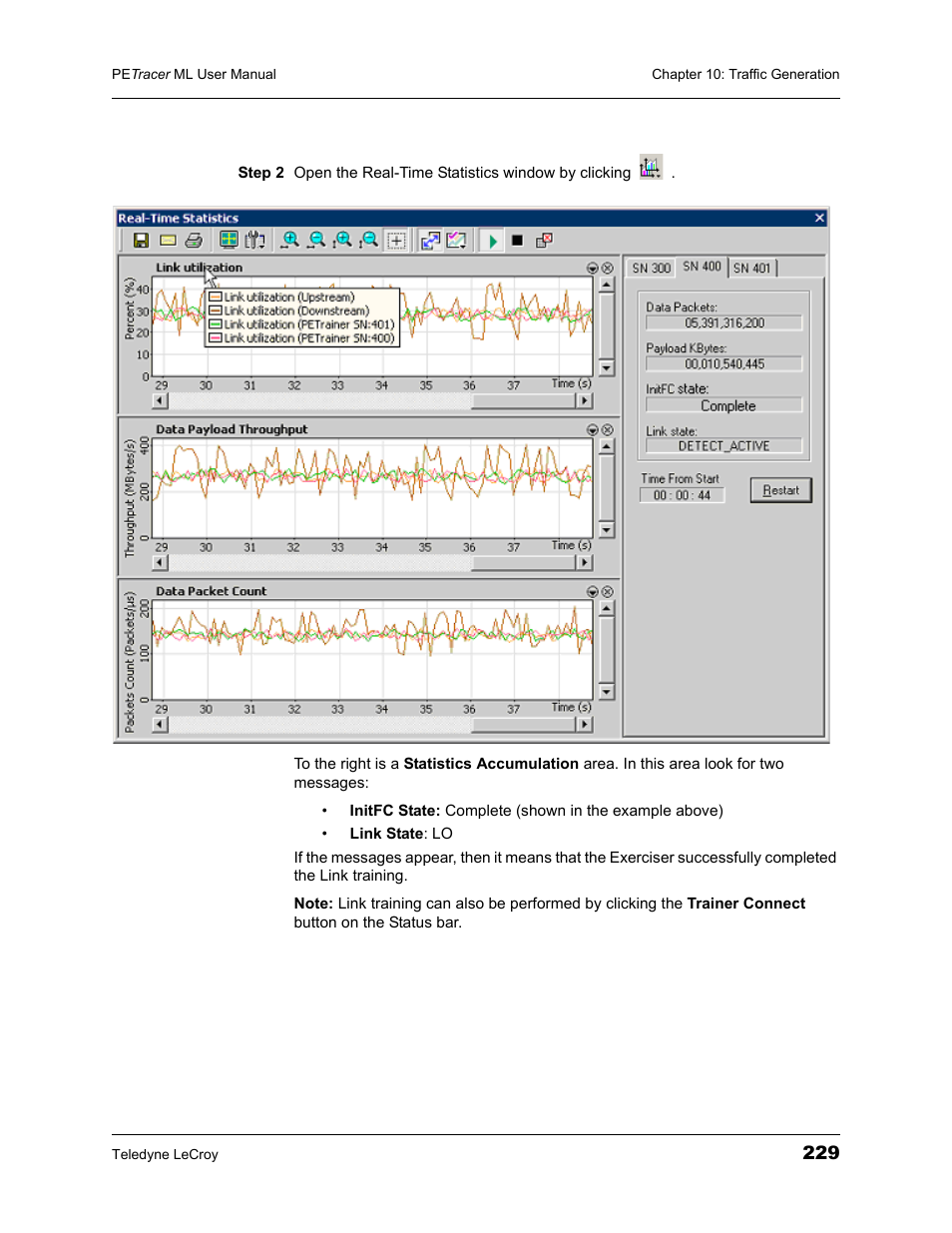Click the PETrainer SN:401 legend swatch
Screen dimensions: 952x1233
pyautogui.click(x=215, y=324)
